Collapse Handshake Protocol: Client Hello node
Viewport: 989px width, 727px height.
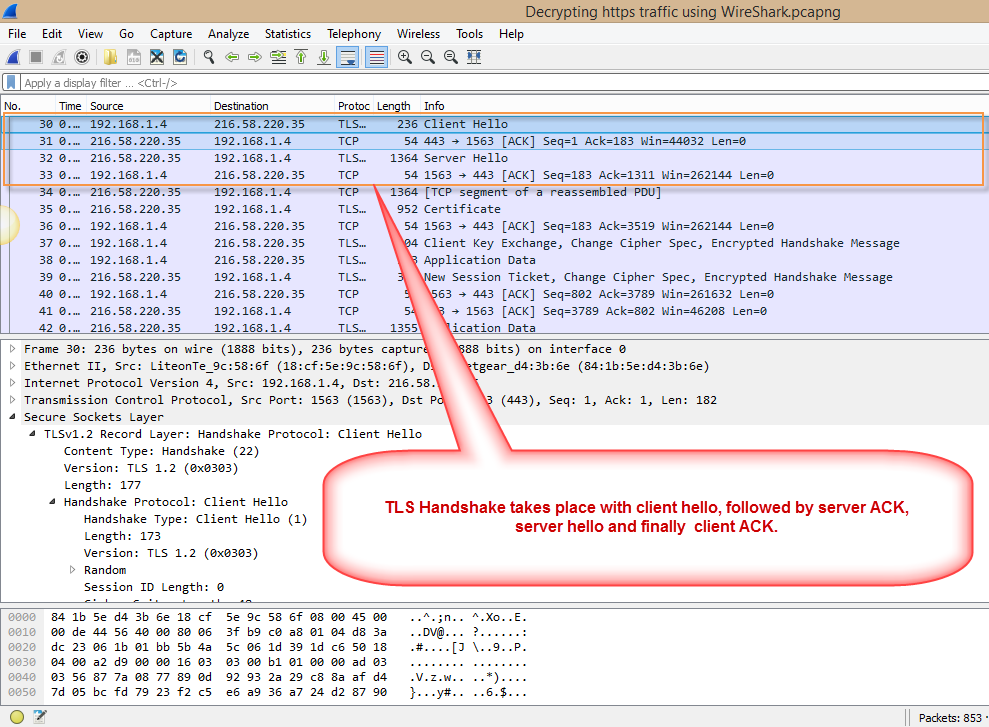click(52, 502)
